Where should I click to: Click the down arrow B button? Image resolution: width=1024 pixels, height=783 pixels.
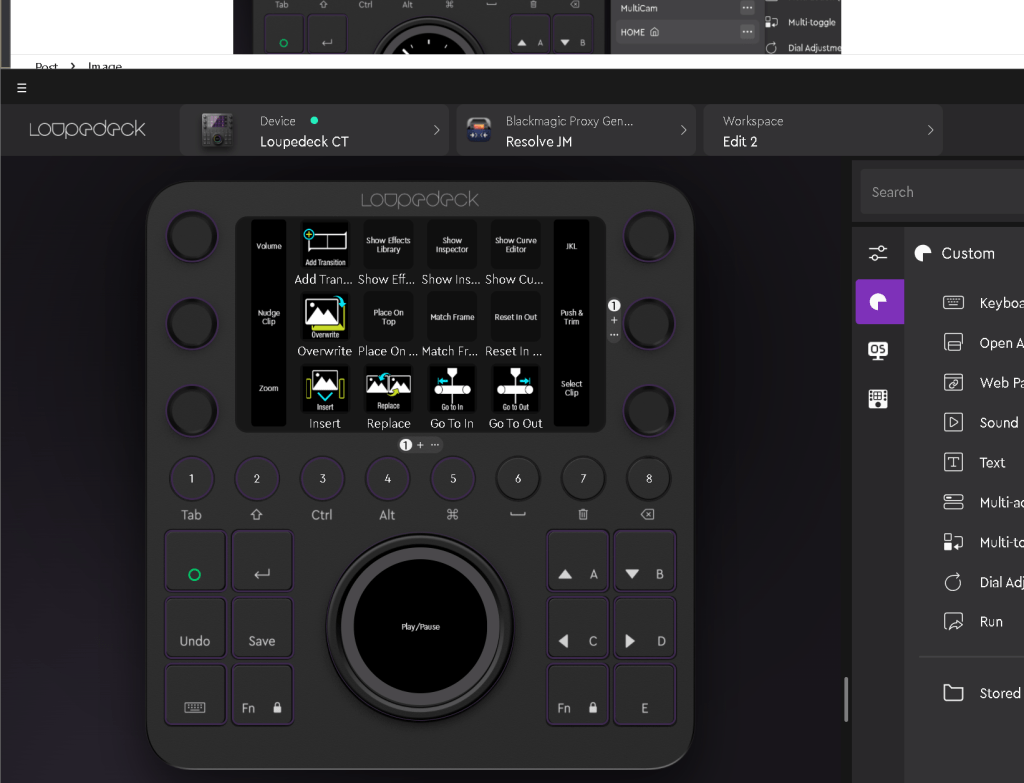pos(645,560)
